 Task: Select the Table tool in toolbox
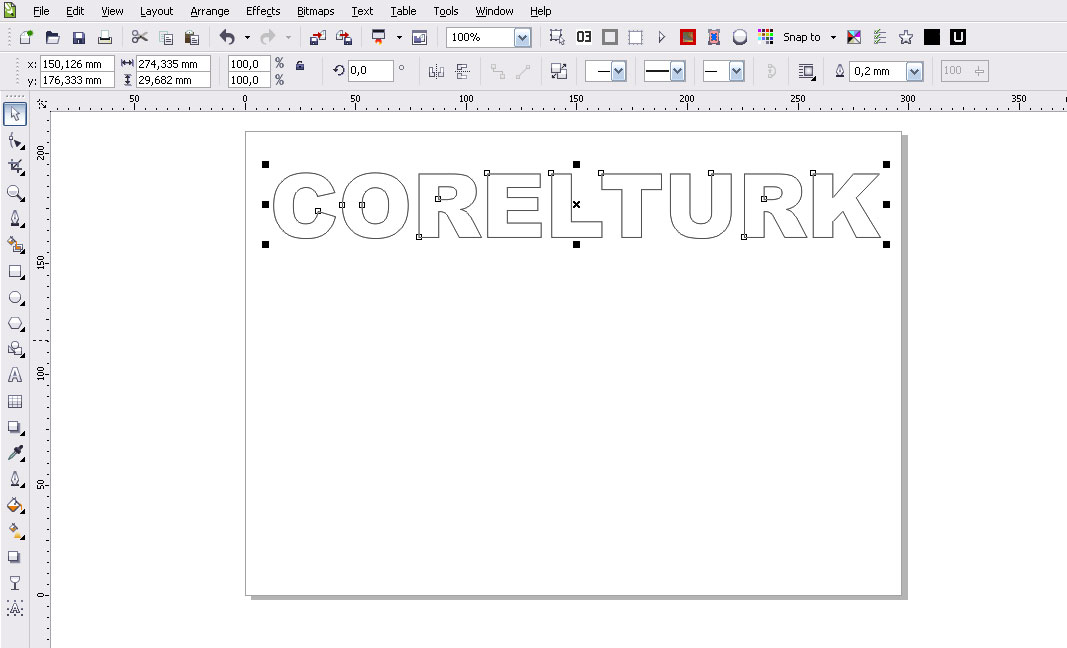(15, 402)
